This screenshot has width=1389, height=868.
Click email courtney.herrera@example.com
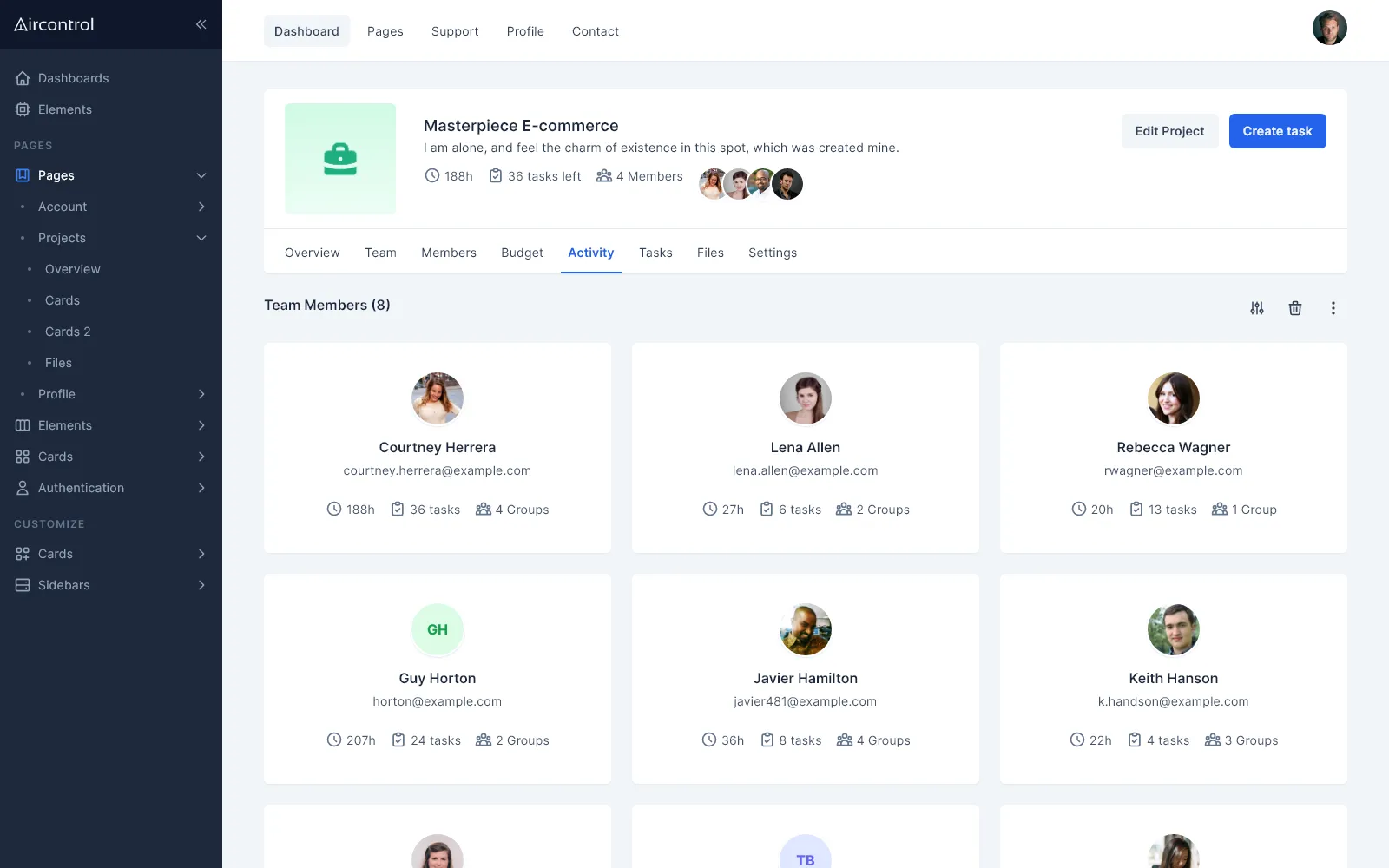(438, 470)
